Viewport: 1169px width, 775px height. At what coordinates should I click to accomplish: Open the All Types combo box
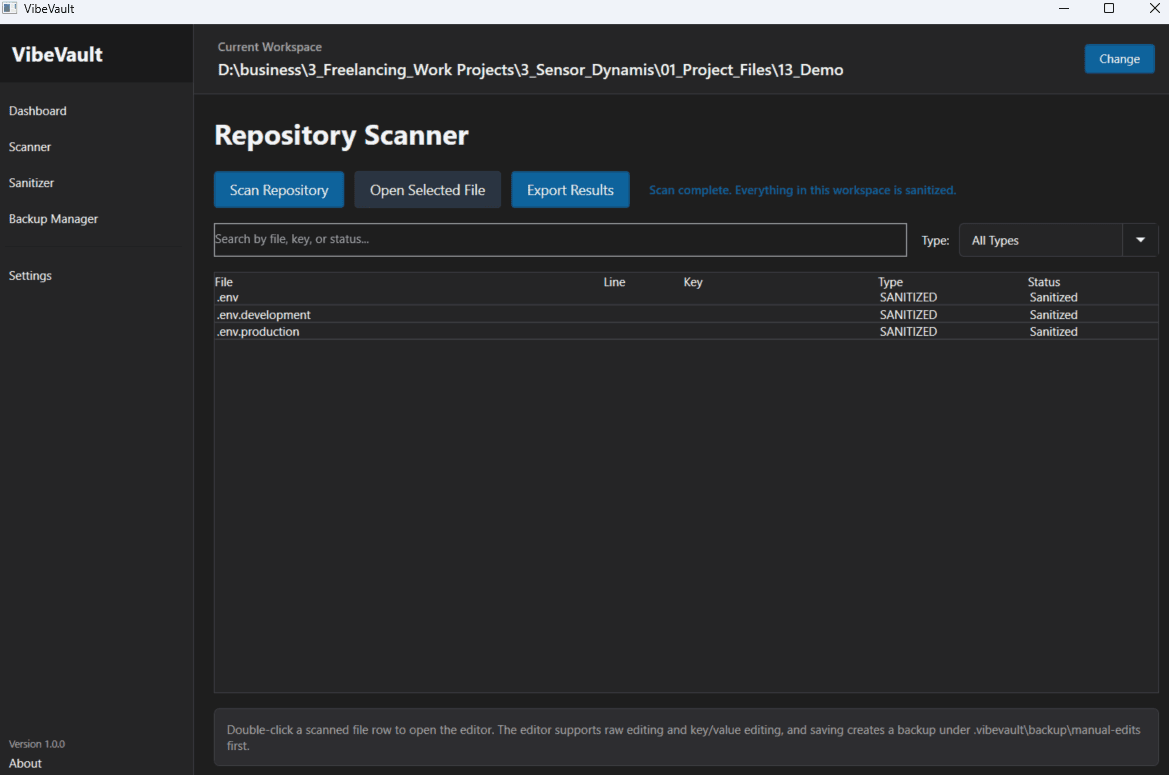tap(1040, 239)
